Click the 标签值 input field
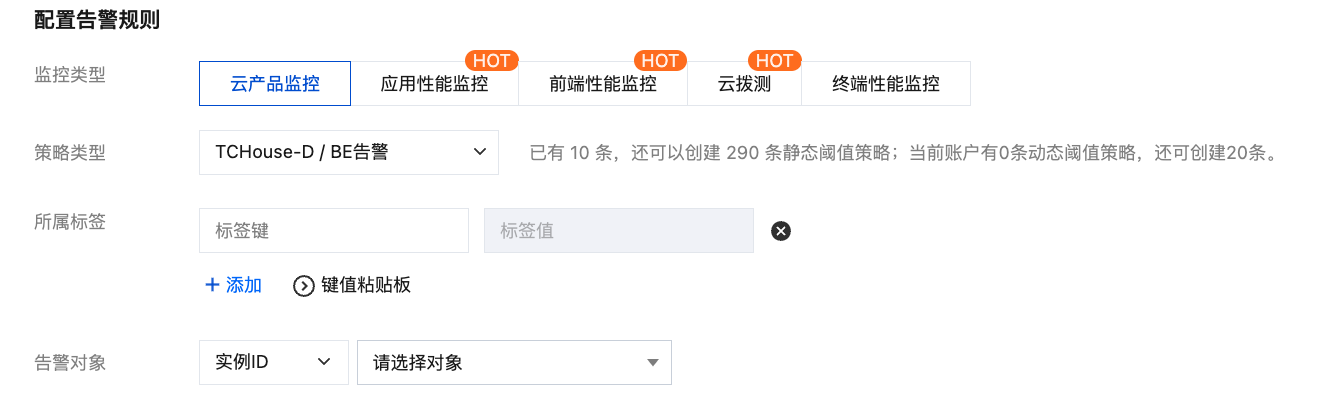Screen dimensions: 1332x404 pyautogui.click(x=618, y=231)
